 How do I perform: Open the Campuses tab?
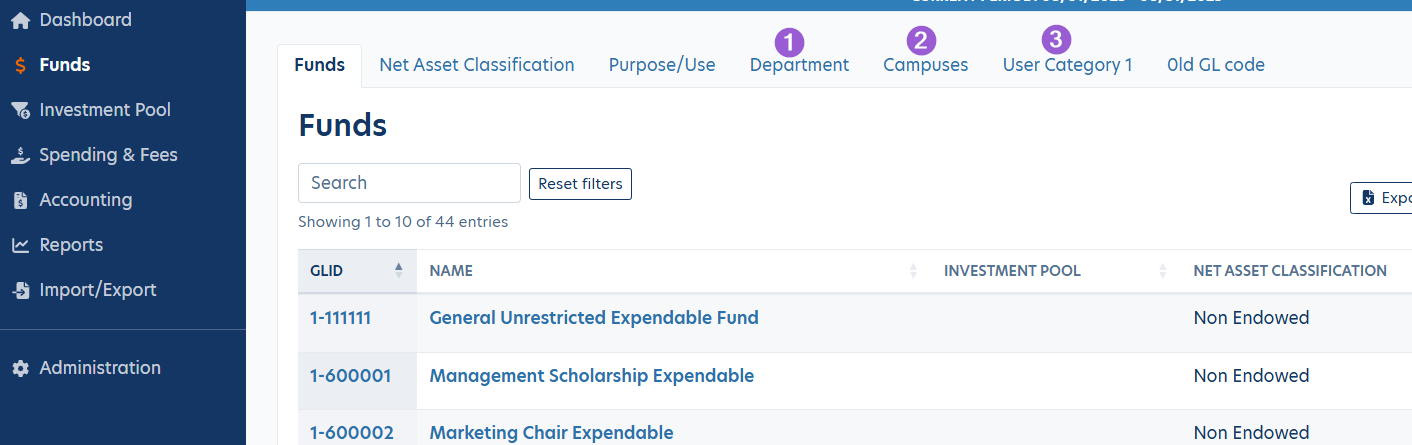pyautogui.click(x=925, y=65)
